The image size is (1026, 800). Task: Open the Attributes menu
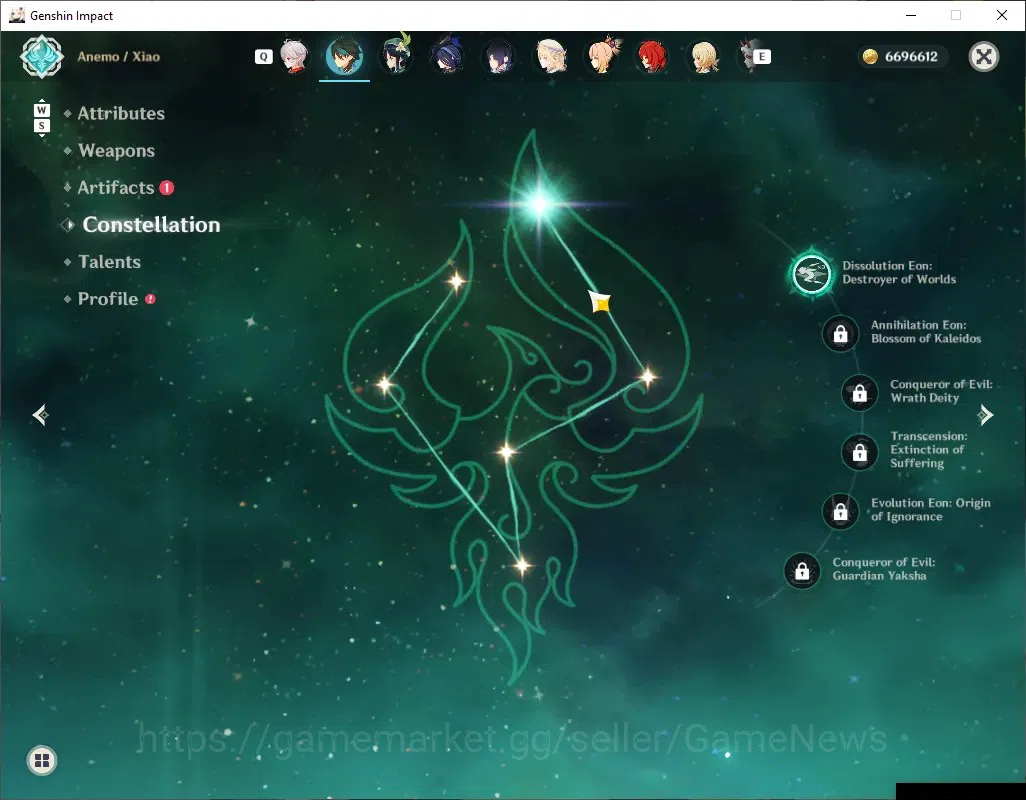pyautogui.click(x=121, y=113)
